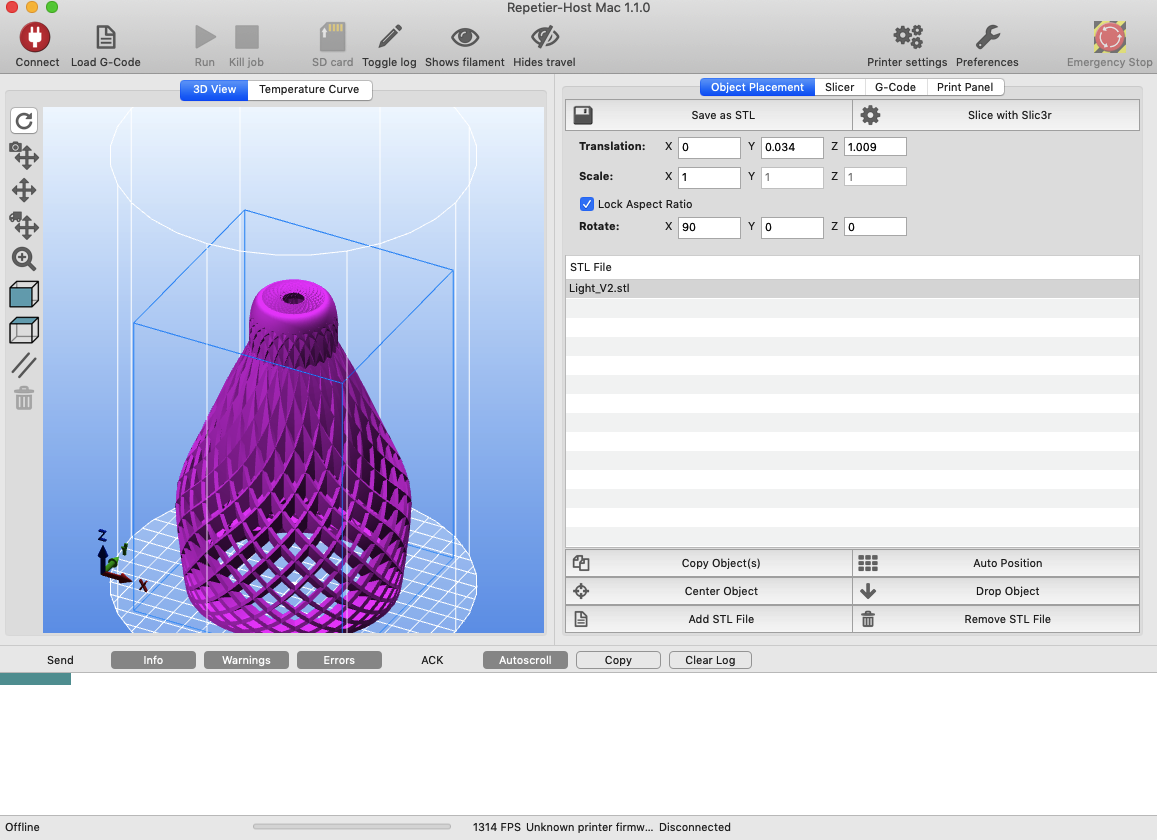Screen dimensions: 1157x840
Task: Switch to solid cube perspective view
Action: (x=24, y=295)
